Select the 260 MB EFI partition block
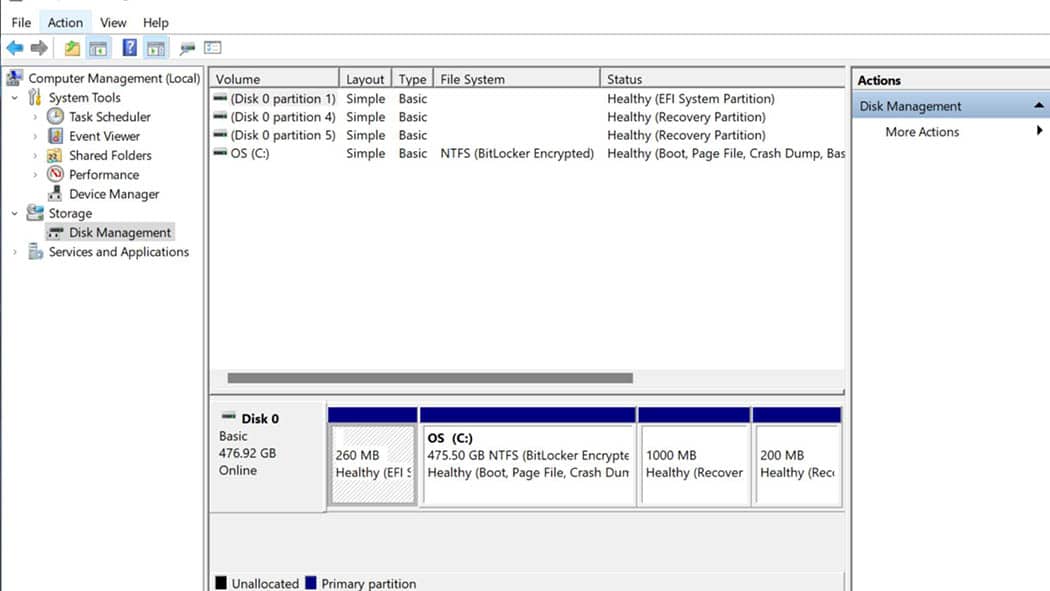This screenshot has width=1050, height=591. point(373,457)
